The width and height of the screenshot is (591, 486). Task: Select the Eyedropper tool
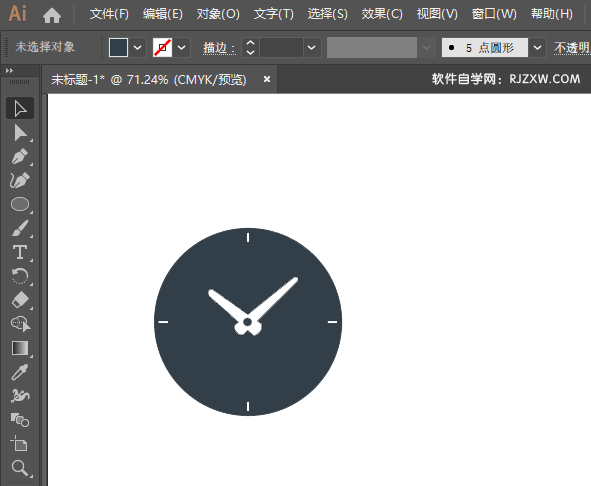[x=20, y=372]
